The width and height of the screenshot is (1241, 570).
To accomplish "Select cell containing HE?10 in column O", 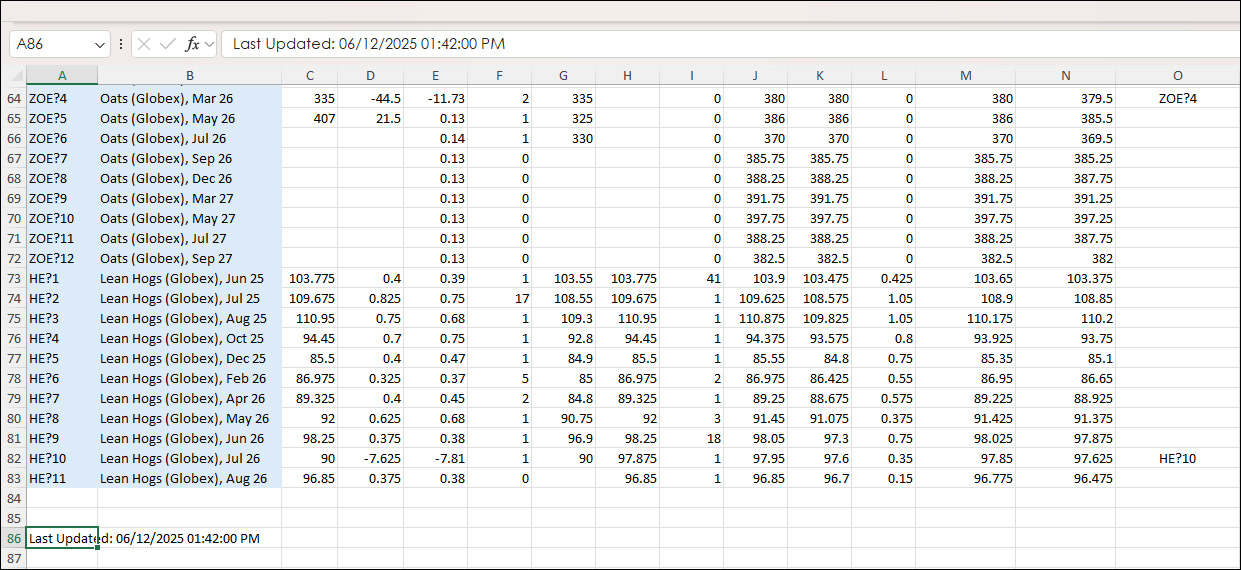I will coord(1177,458).
